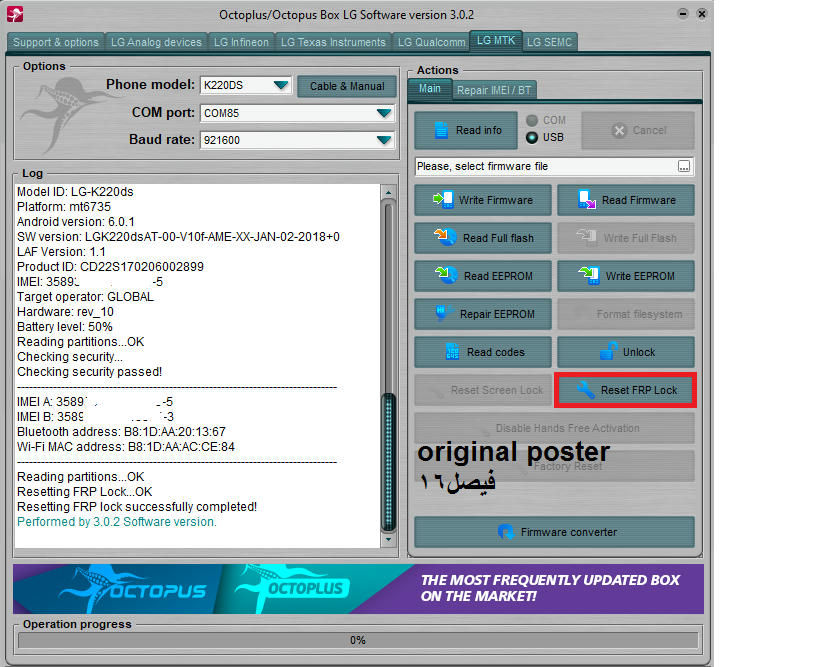
Task: Click the Firmware converter button label
Action: tap(569, 532)
